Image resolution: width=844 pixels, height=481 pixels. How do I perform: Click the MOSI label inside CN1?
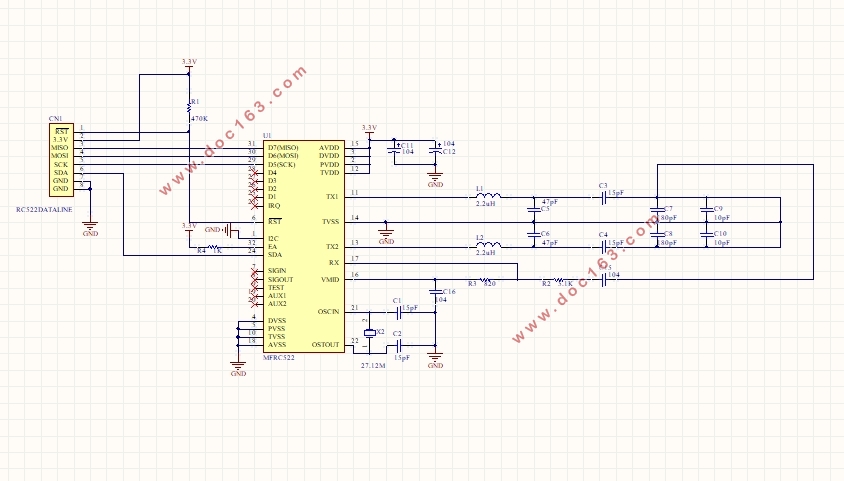tap(60, 156)
